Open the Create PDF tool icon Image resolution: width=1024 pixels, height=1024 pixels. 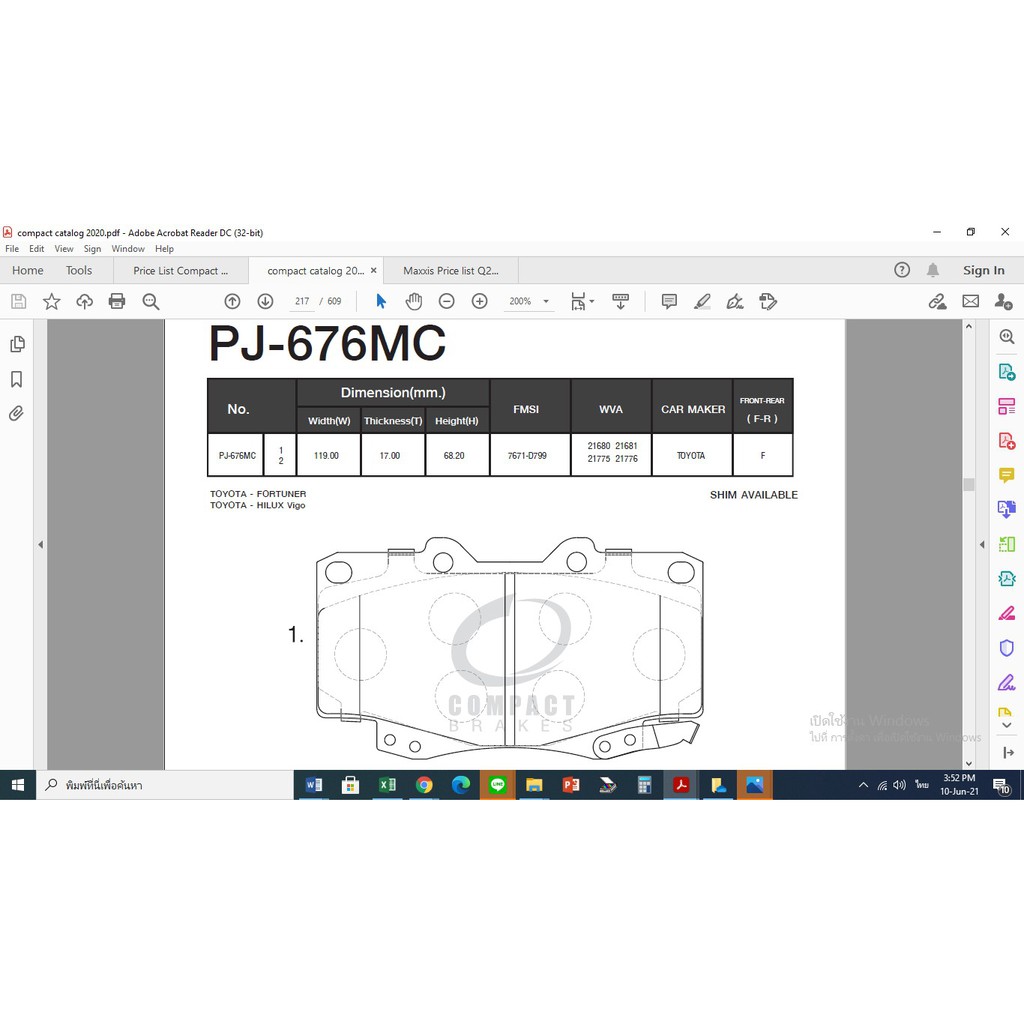click(1006, 441)
